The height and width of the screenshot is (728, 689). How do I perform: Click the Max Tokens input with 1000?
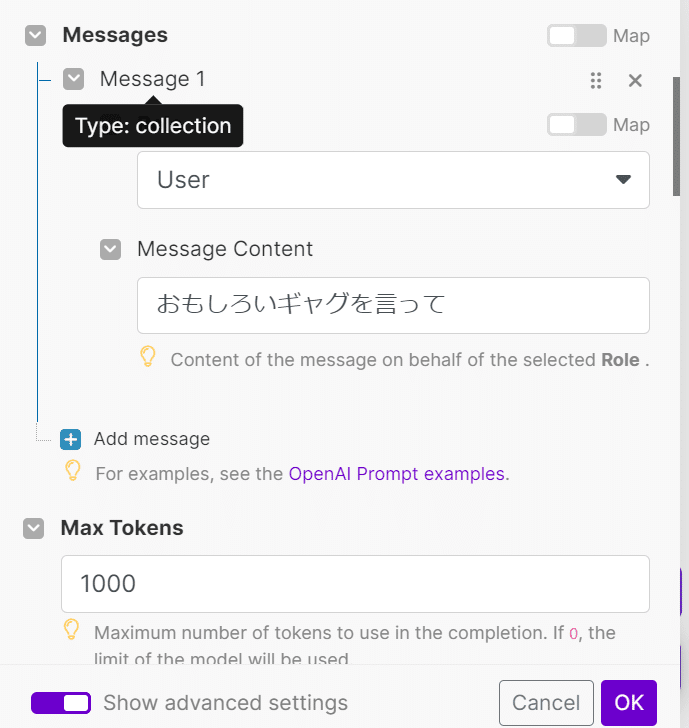[355, 584]
